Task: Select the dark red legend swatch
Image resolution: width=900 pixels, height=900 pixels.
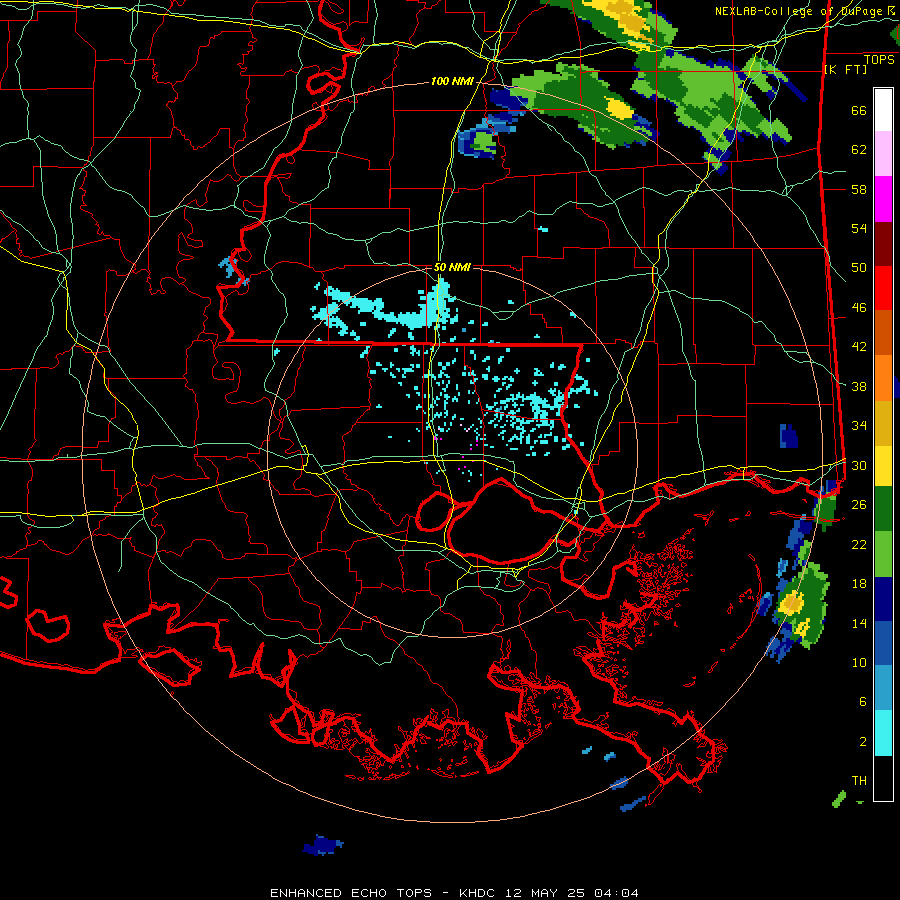Action: coord(883,243)
